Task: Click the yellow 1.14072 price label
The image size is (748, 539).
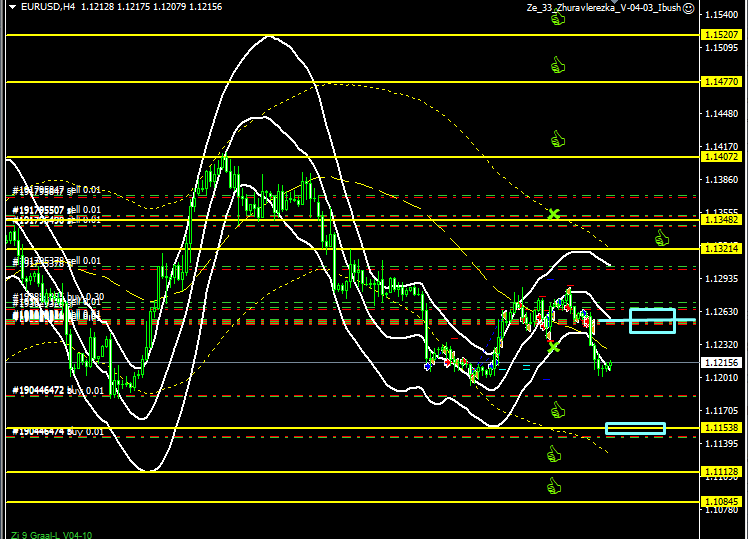Action: pos(722,156)
